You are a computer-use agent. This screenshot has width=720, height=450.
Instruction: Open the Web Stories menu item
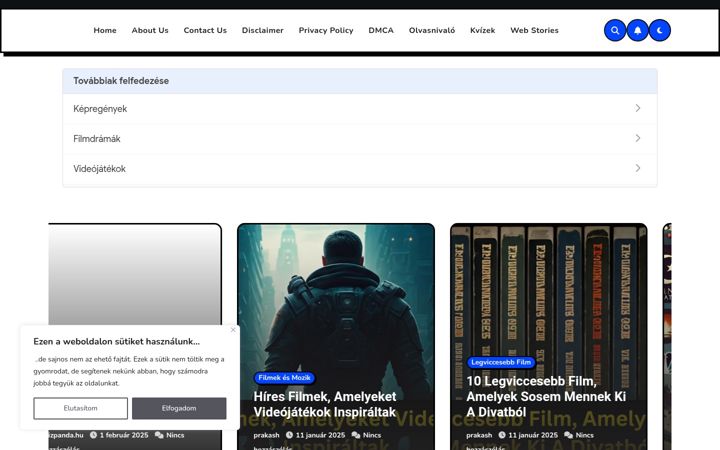534,30
